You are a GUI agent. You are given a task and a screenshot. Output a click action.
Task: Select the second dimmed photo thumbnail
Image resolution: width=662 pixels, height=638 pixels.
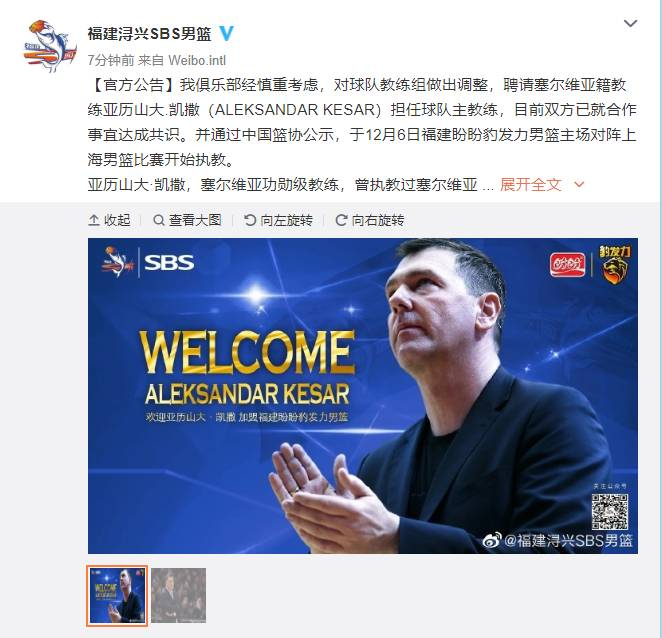pos(179,595)
